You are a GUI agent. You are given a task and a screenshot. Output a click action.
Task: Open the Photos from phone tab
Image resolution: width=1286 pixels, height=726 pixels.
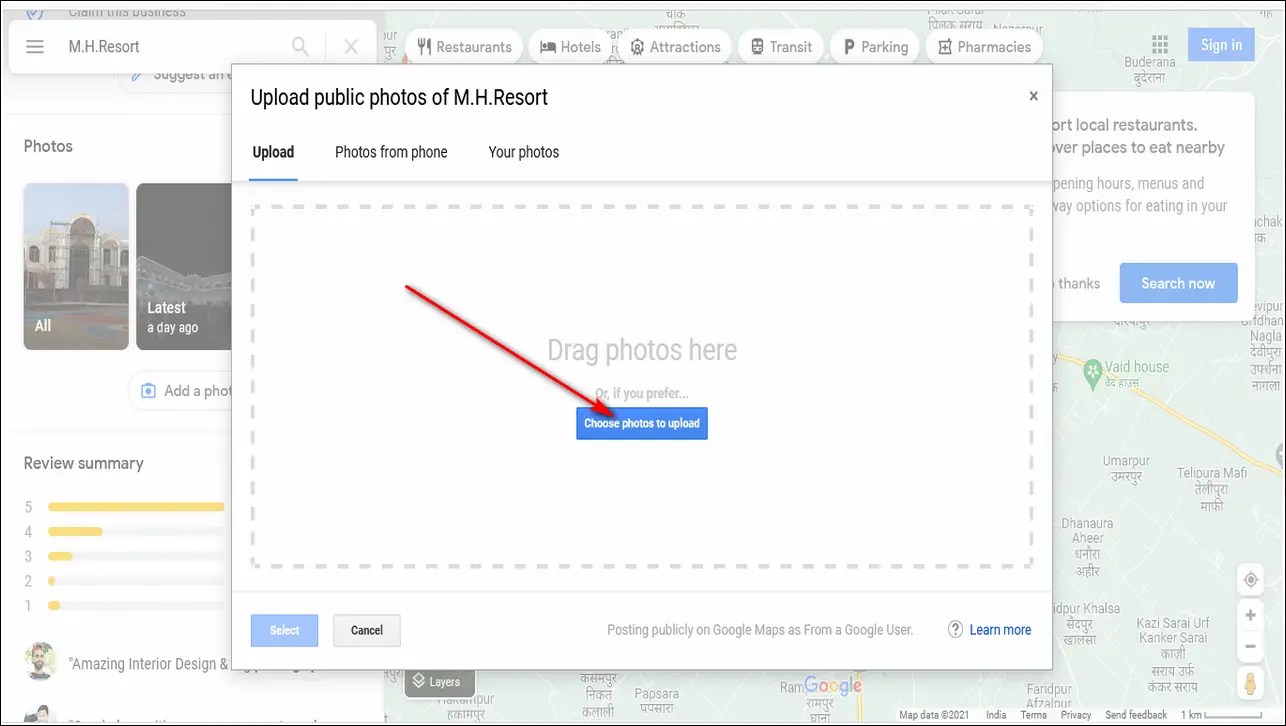click(391, 153)
